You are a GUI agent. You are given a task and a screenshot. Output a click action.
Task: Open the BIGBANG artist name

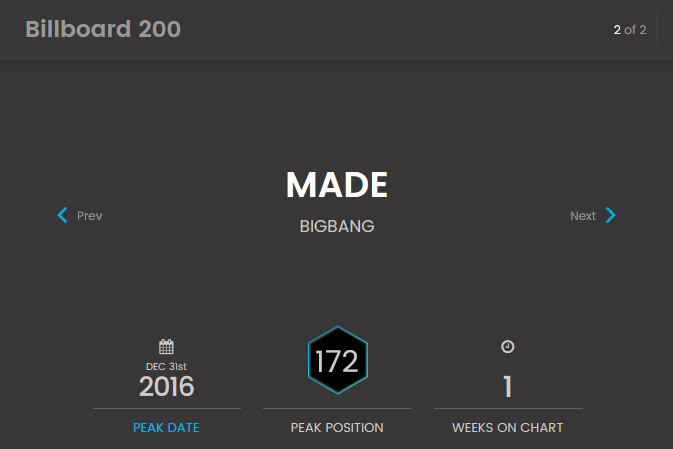coord(337,227)
